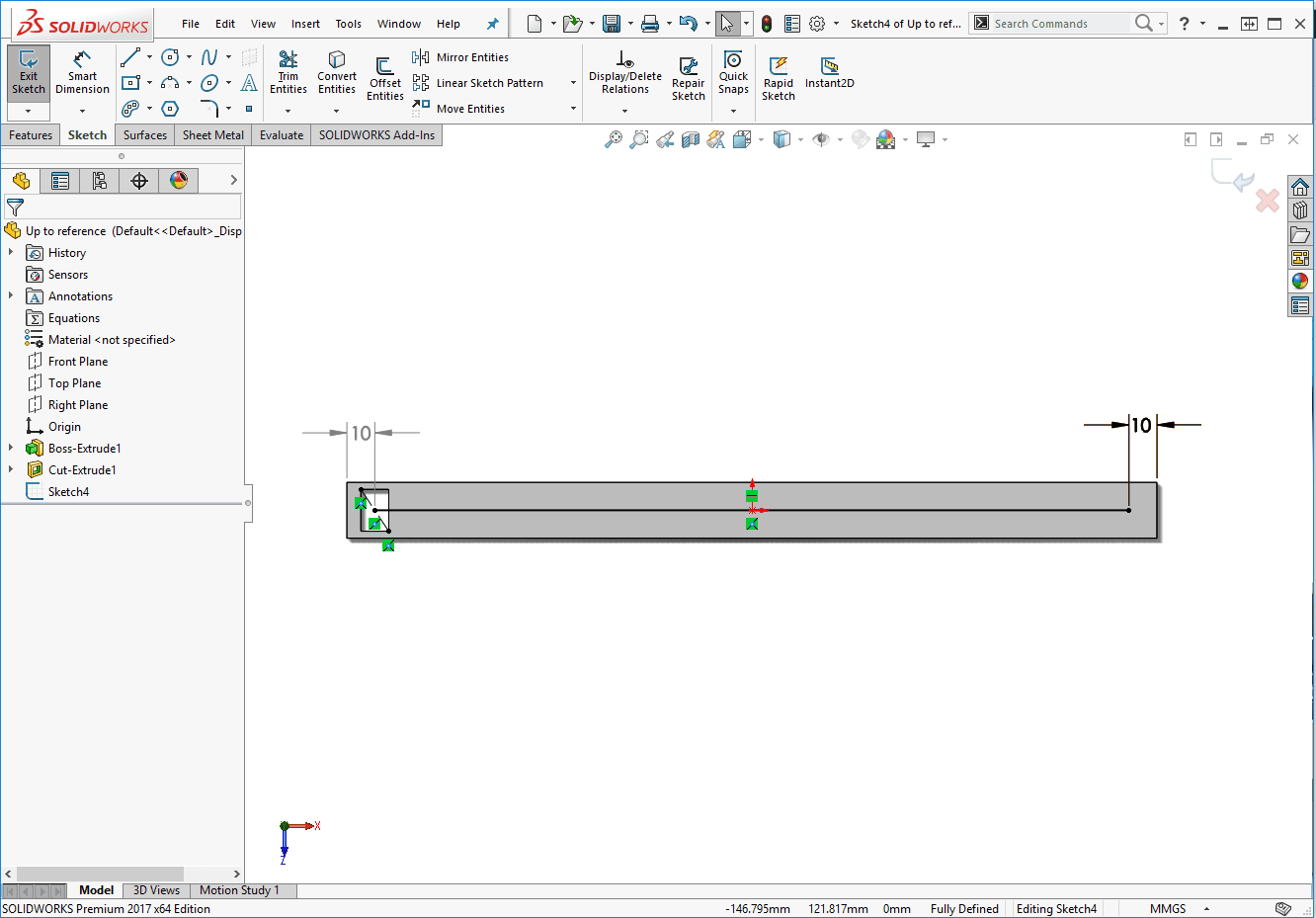Select the Smart Dimension tool
The image size is (1316, 918).
pos(82,72)
